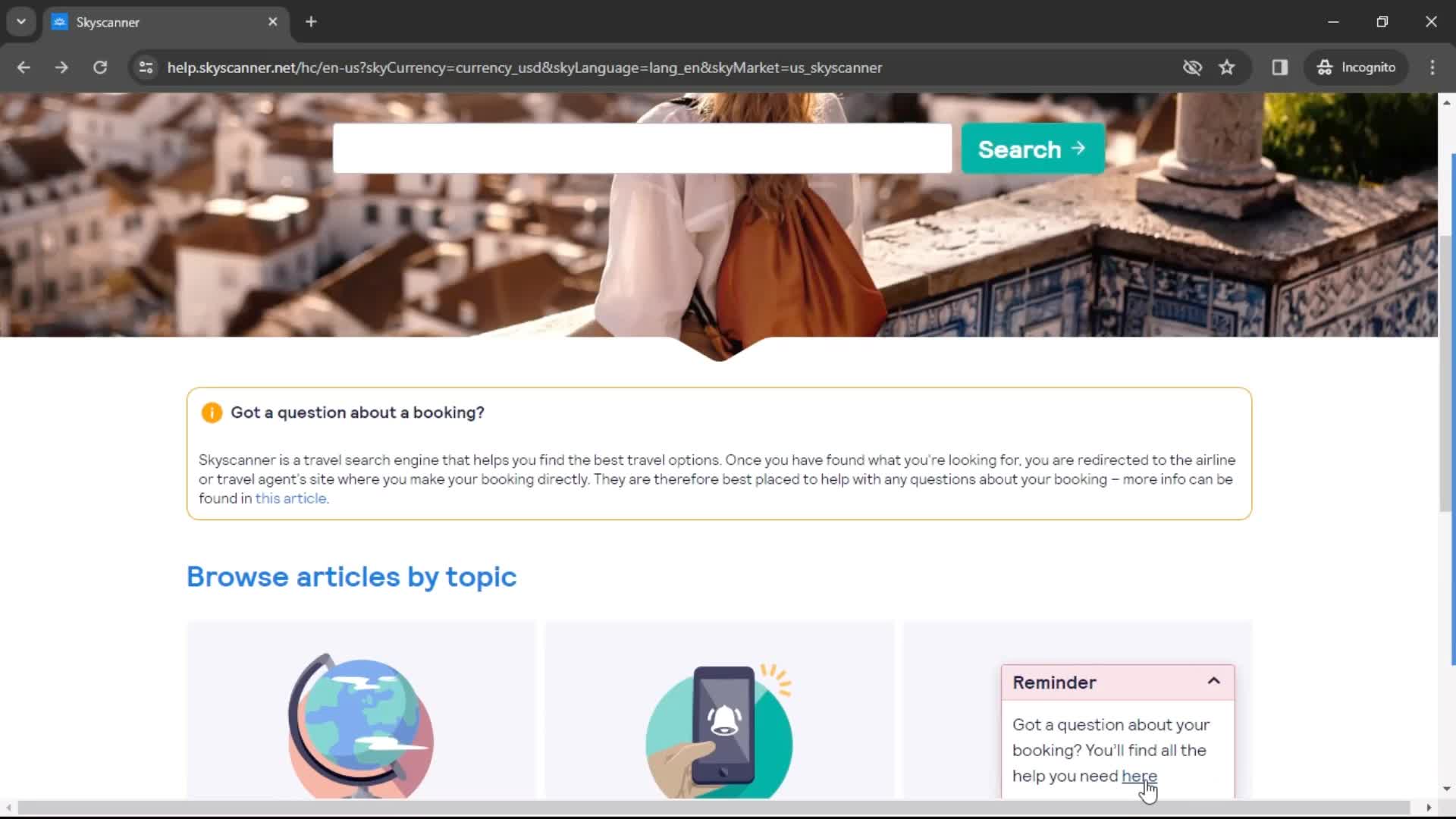The height and width of the screenshot is (819, 1456).
Task: Click the 'here' link in Reminder
Action: point(1138,776)
